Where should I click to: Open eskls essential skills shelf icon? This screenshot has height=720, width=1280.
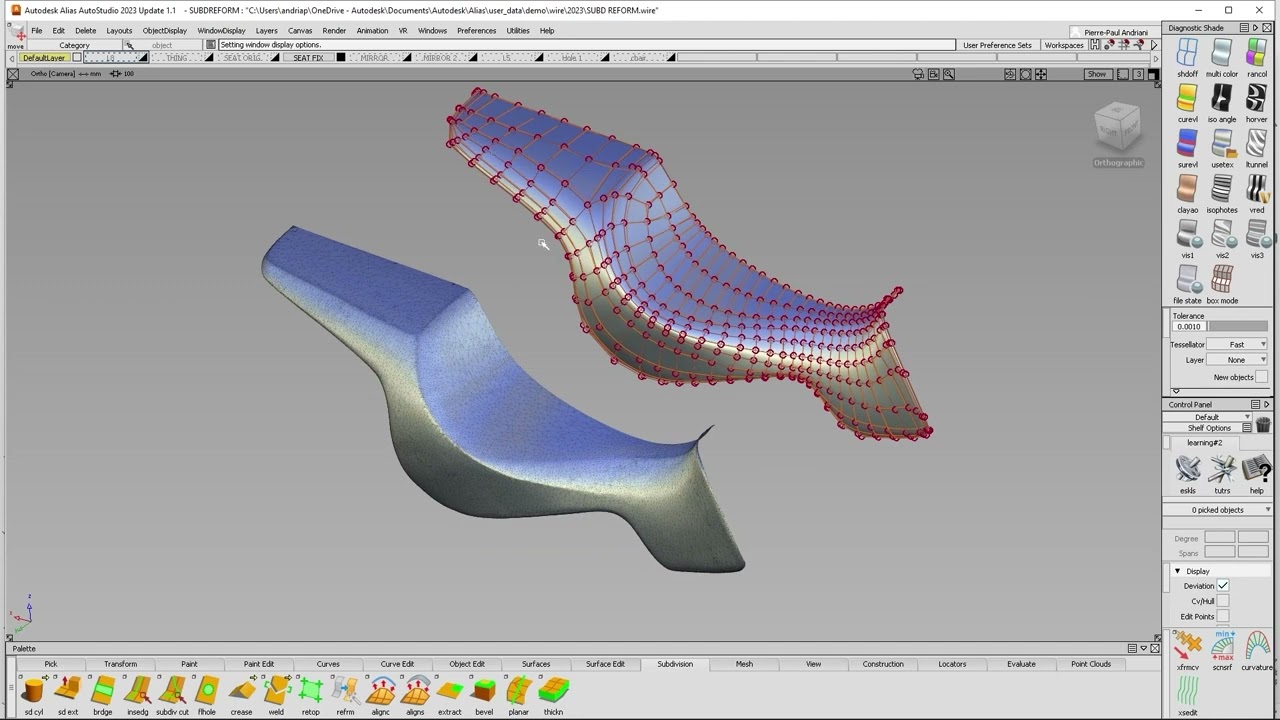click(x=1187, y=469)
